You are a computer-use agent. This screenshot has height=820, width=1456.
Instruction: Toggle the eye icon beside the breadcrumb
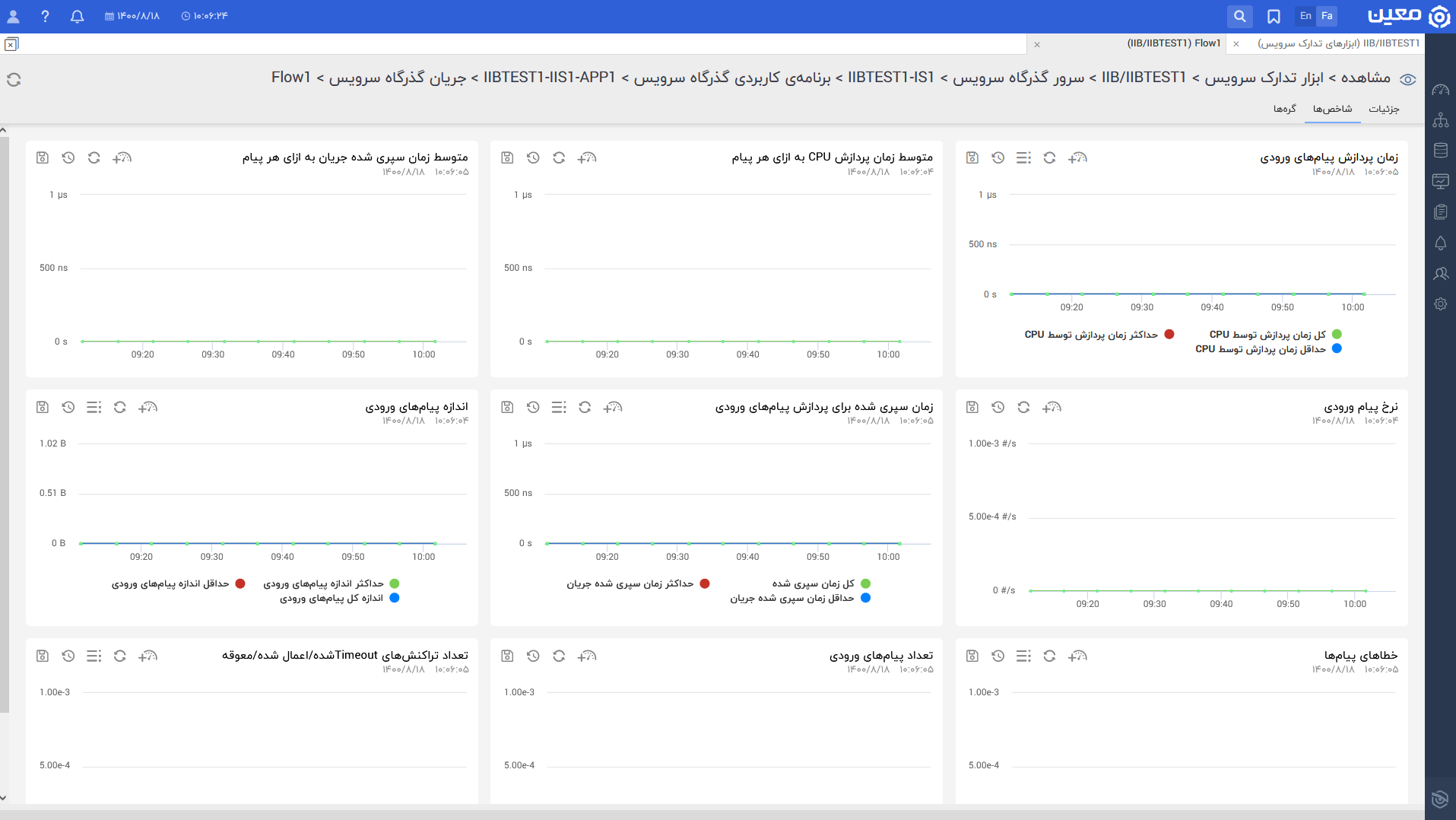pyautogui.click(x=1407, y=80)
